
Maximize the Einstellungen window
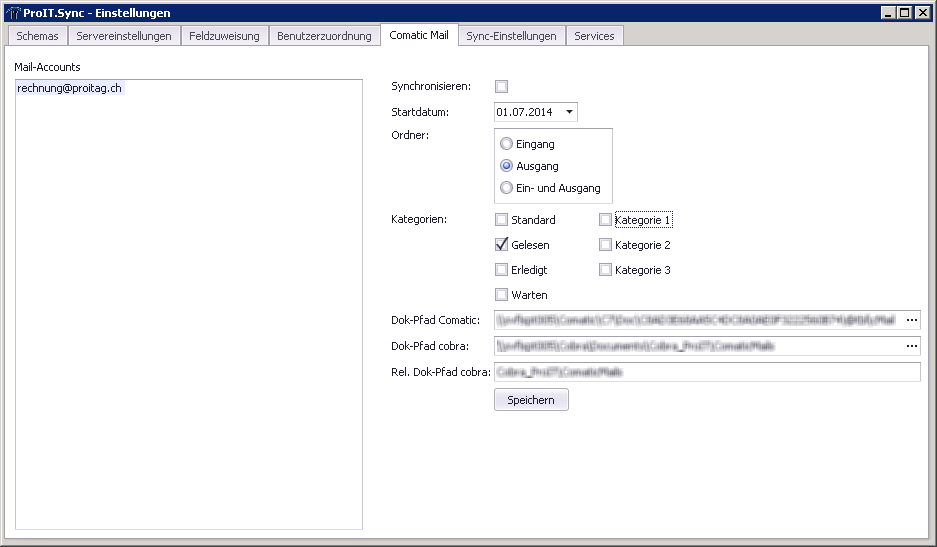click(x=905, y=13)
